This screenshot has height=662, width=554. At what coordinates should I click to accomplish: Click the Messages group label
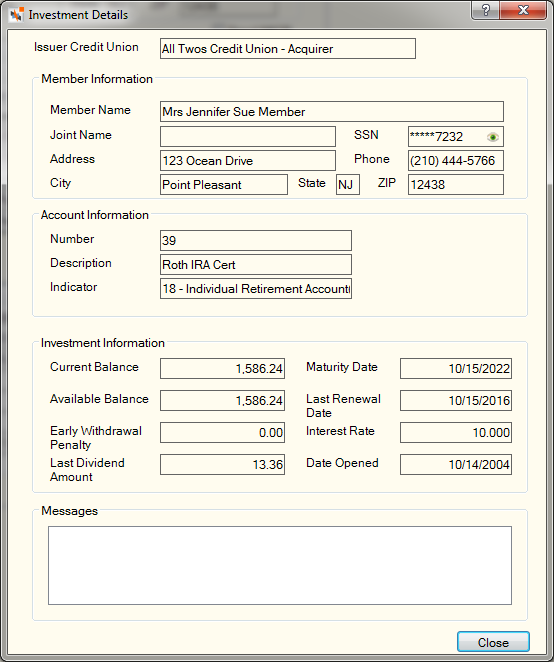tap(69, 511)
